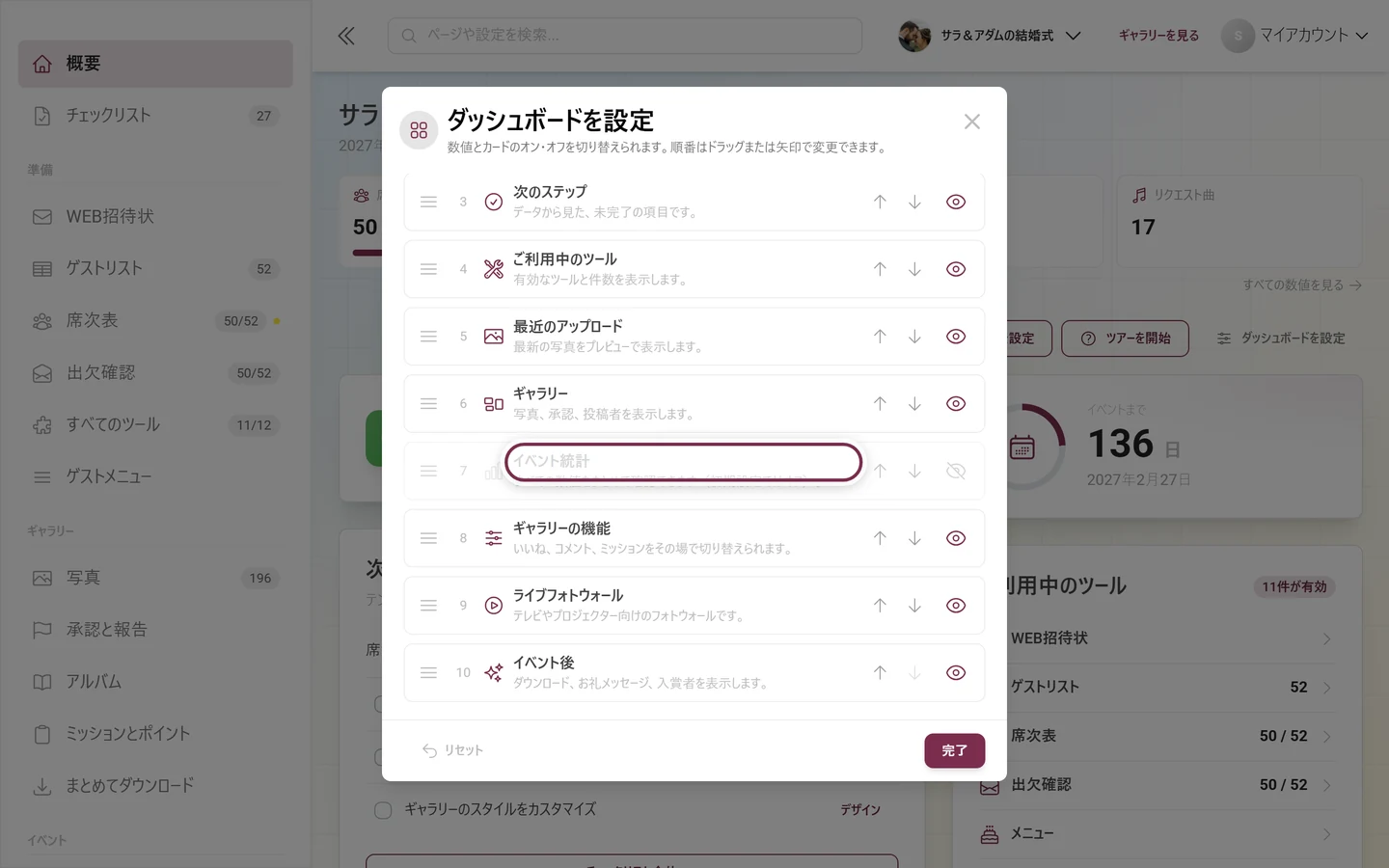1389x868 pixels.
Task: Move ライブフォトウォール card up
Action: [x=880, y=606]
